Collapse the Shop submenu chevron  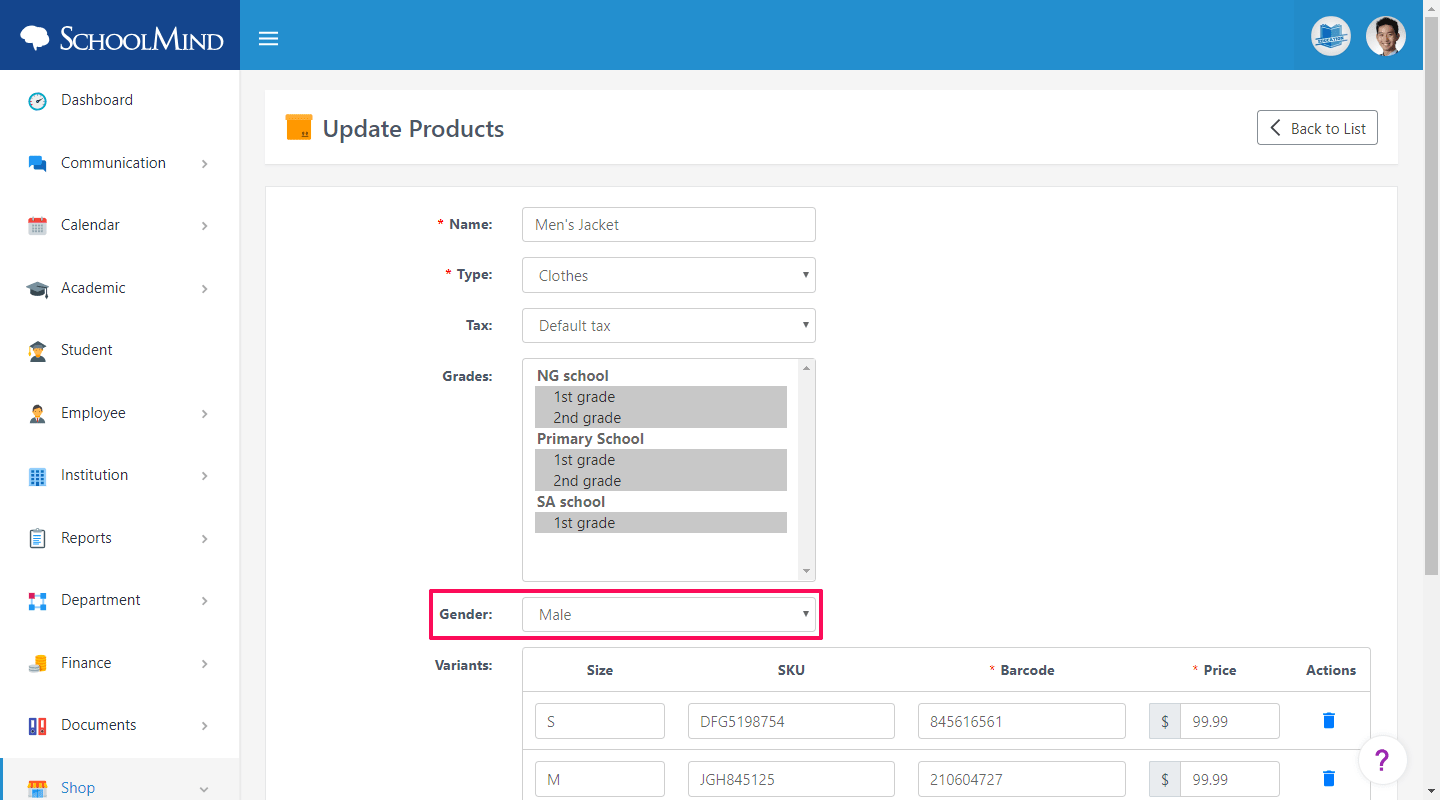pos(204,789)
